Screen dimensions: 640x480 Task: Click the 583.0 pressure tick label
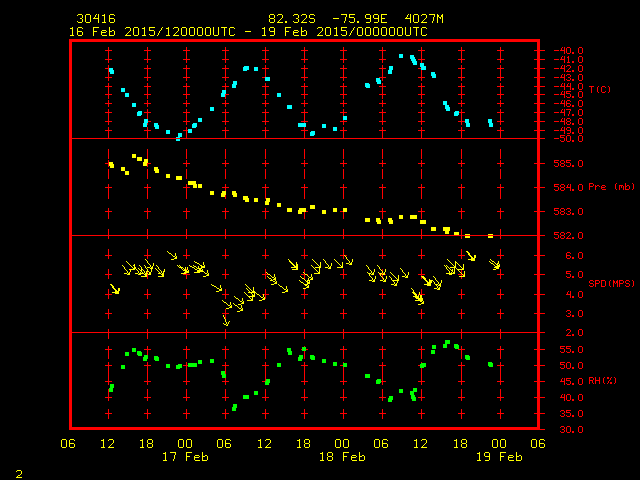coord(568,212)
